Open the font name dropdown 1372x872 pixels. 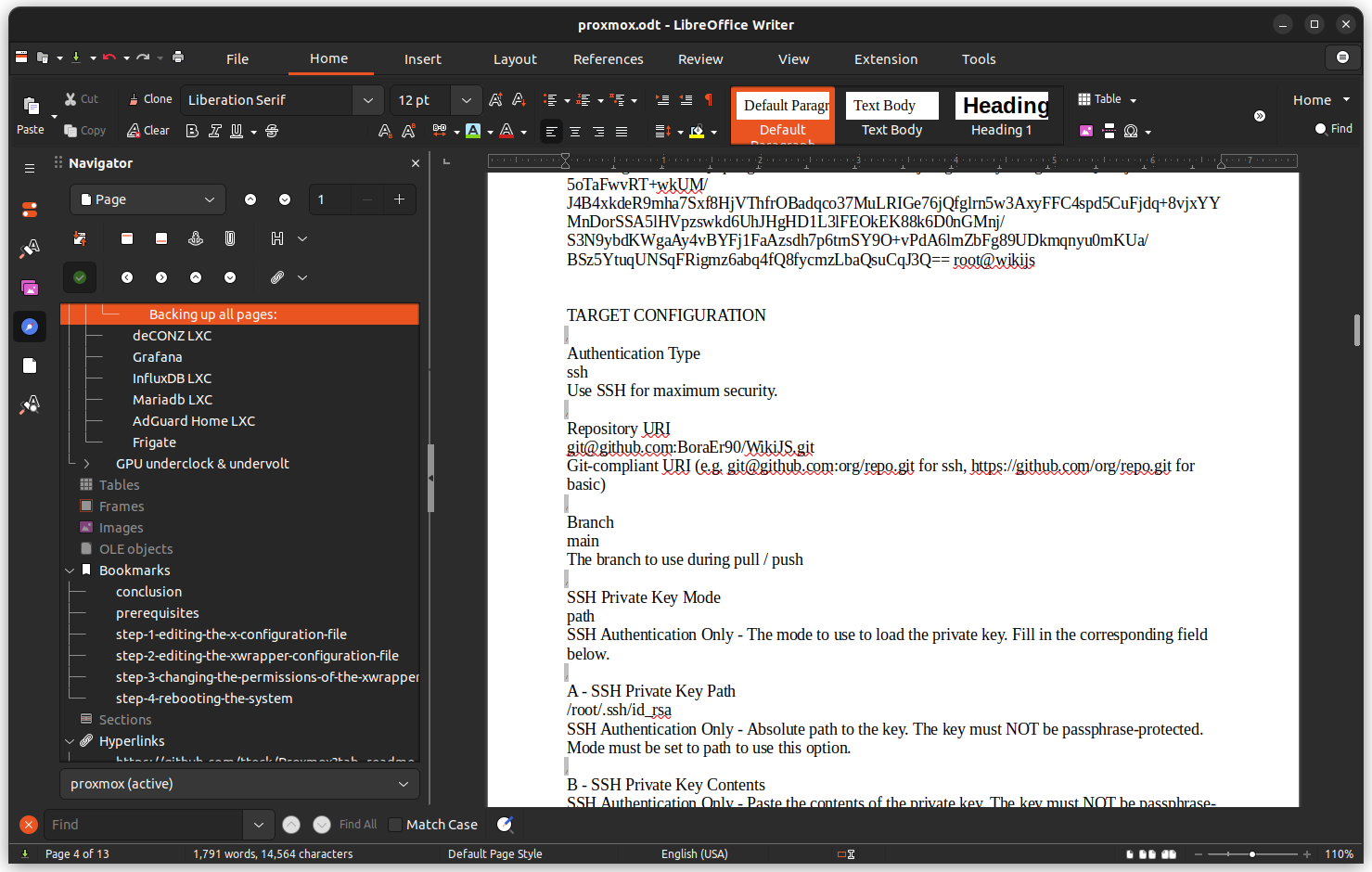tap(367, 100)
